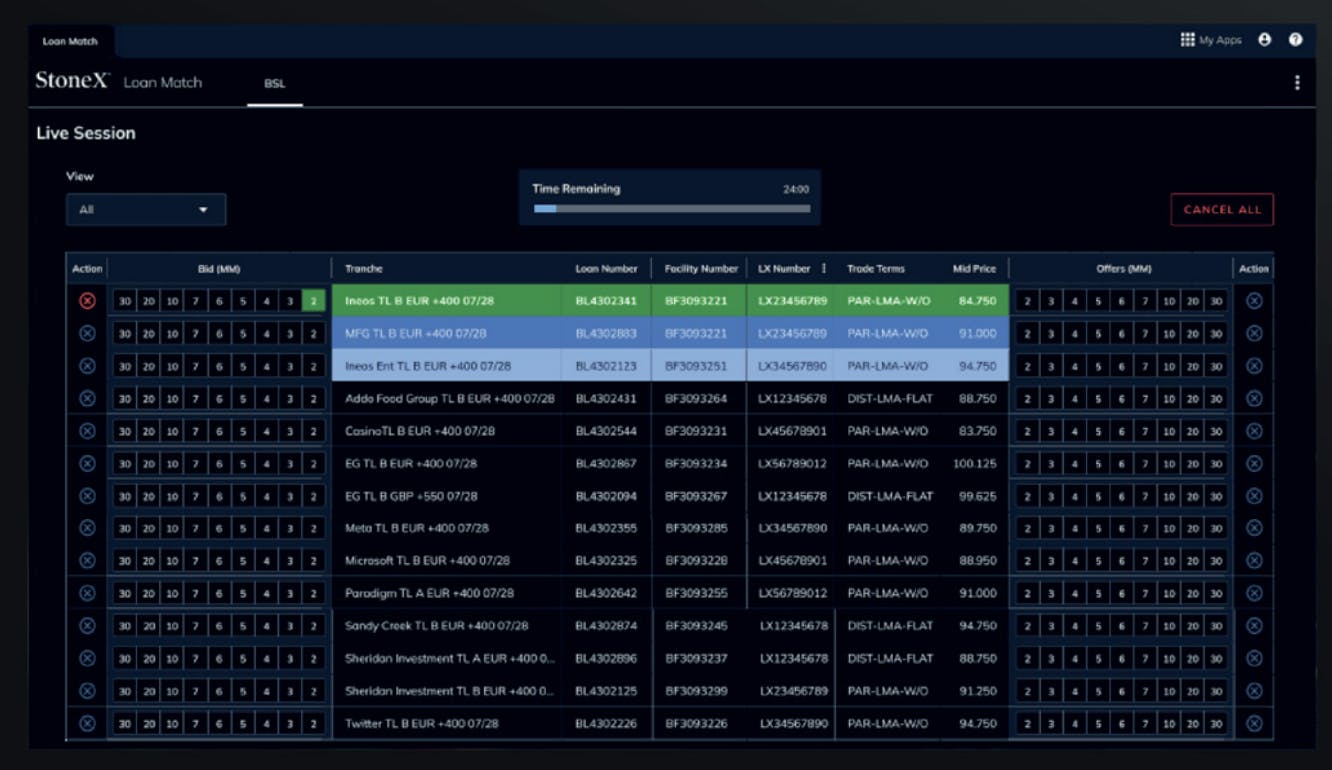Open LX Number column options menu icon

(x=824, y=268)
